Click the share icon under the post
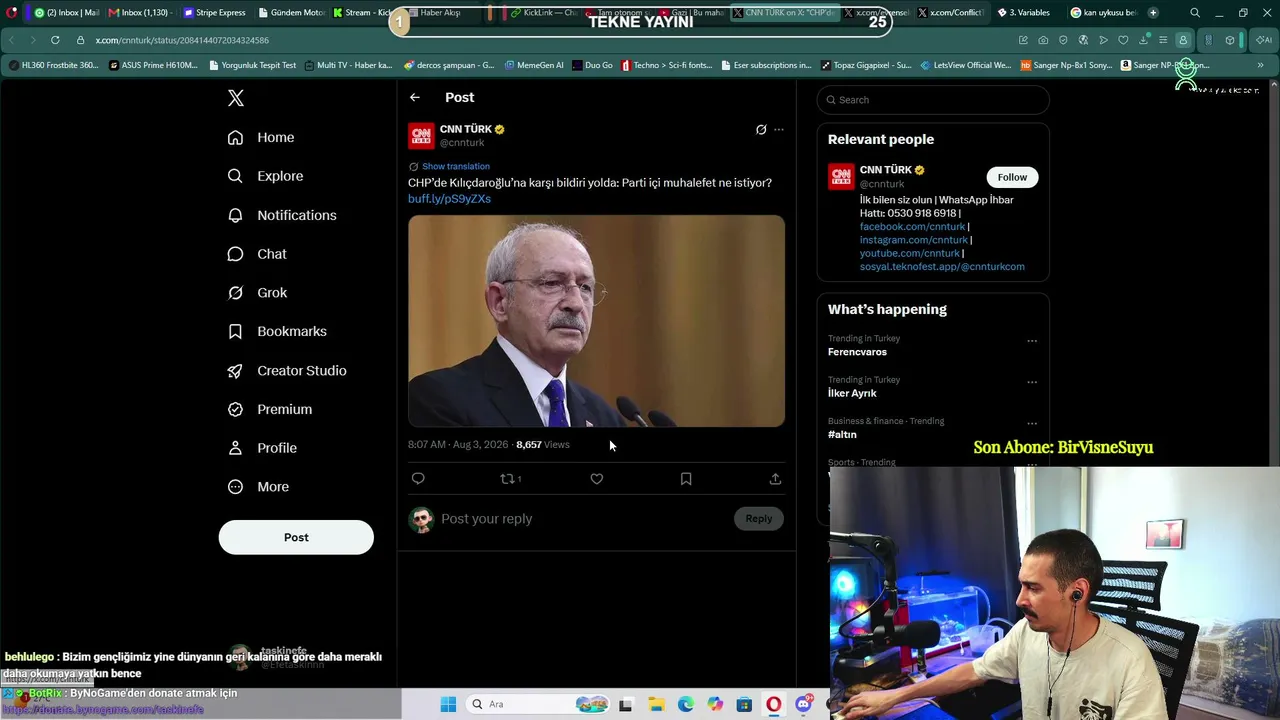This screenshot has height=720, width=1280. pyautogui.click(x=775, y=479)
